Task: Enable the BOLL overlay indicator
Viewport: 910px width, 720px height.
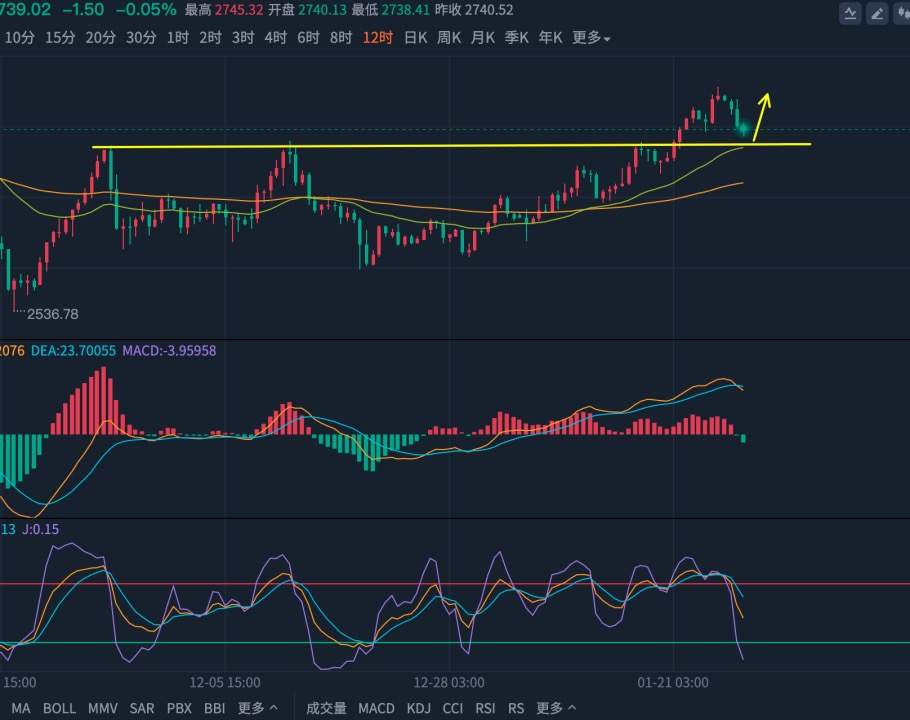Action: [59, 708]
